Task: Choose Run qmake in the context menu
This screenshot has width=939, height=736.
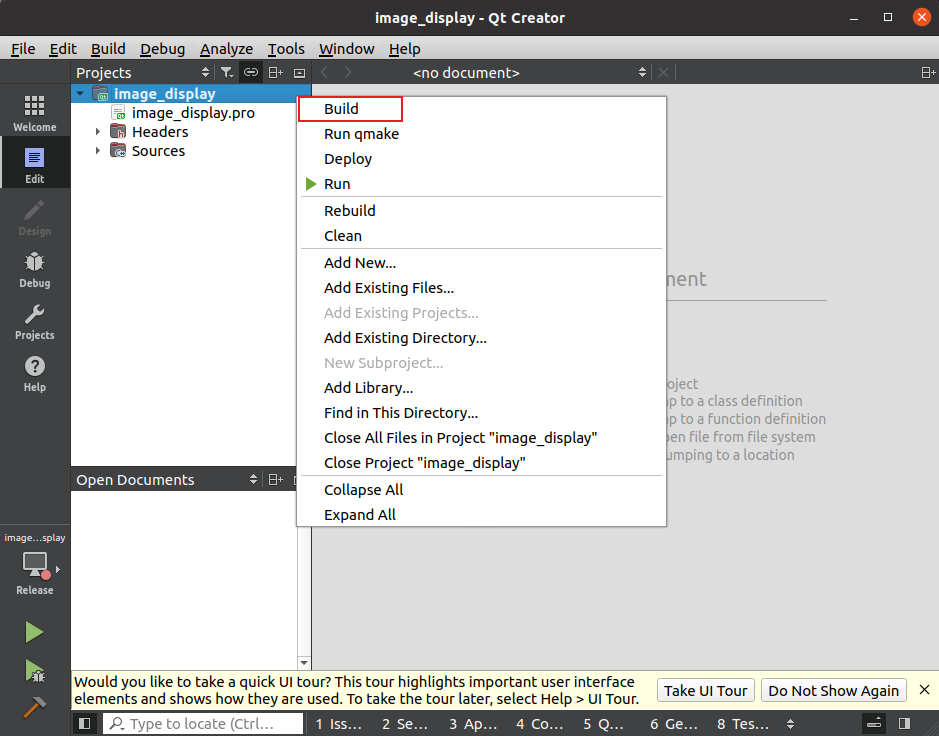Action: [481, 134]
